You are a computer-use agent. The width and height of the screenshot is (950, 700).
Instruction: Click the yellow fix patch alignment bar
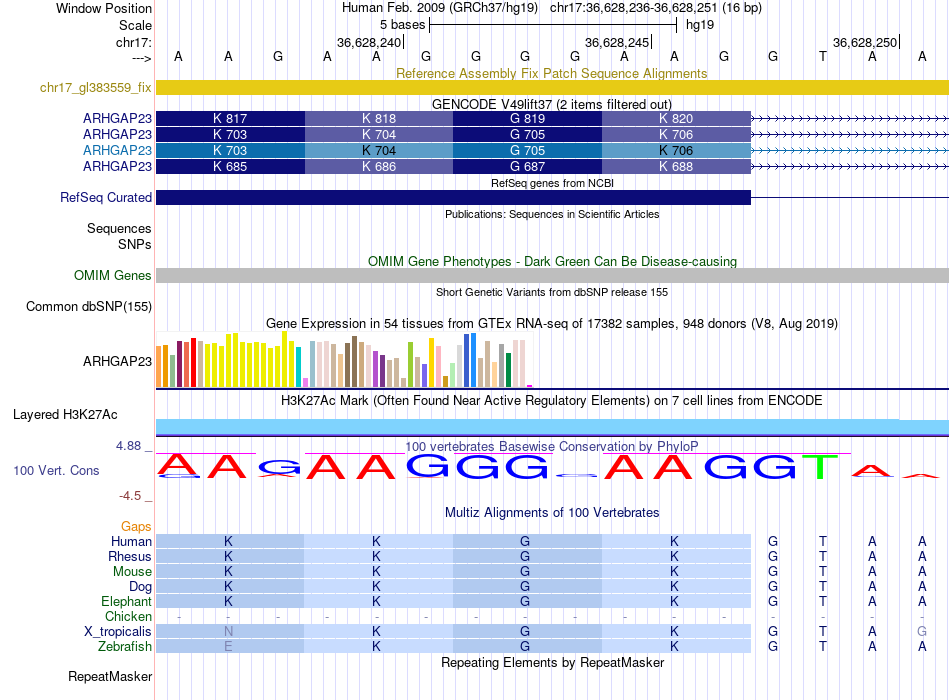coord(552,87)
